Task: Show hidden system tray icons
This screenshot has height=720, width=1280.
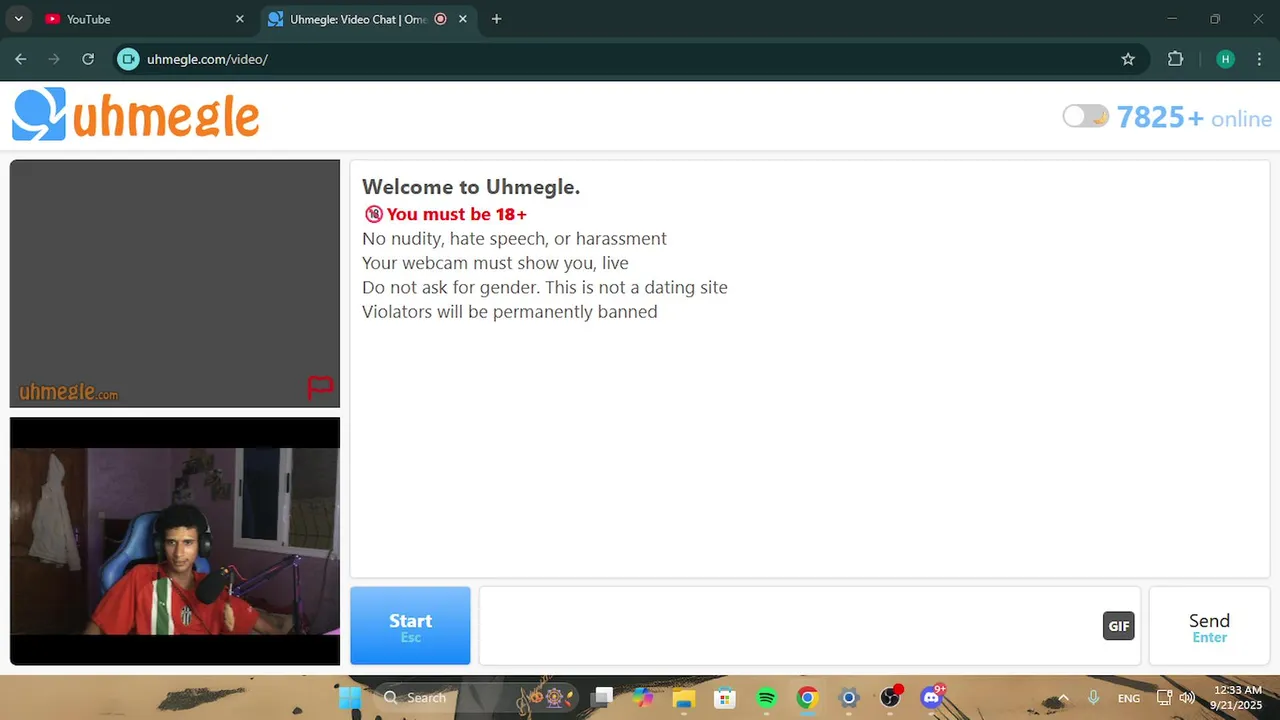Action: click(1063, 697)
